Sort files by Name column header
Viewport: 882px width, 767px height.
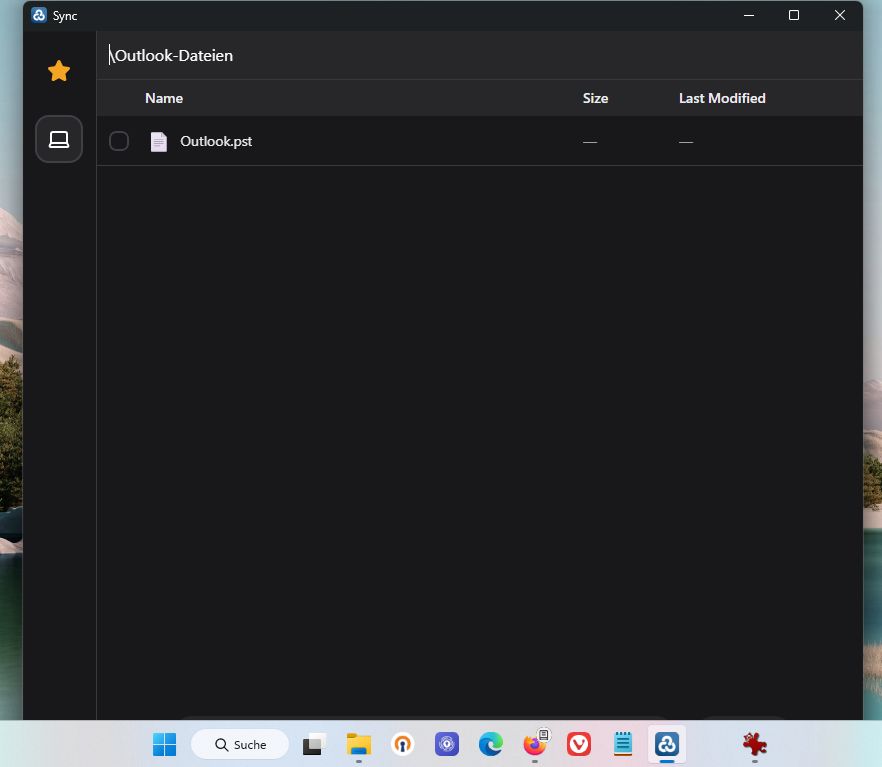164,98
